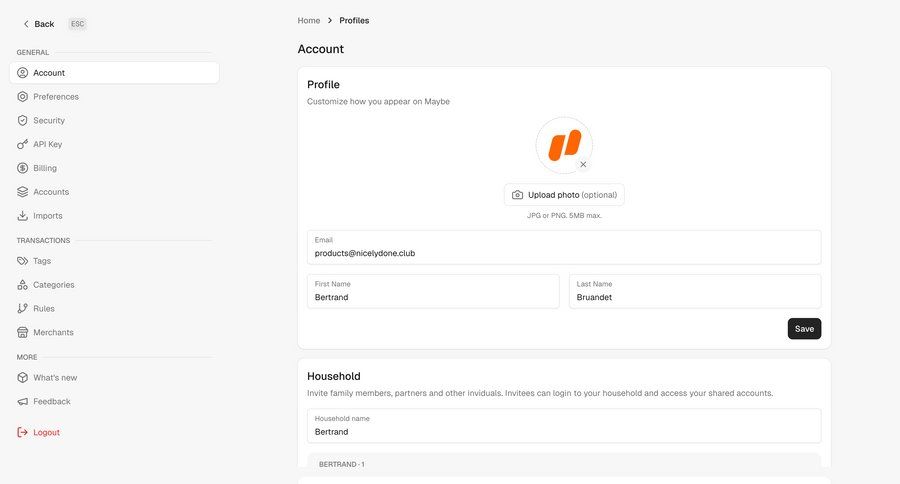This screenshot has width=900, height=484.
Task: Open Rules via its branch icon
Action: [x=22, y=308]
